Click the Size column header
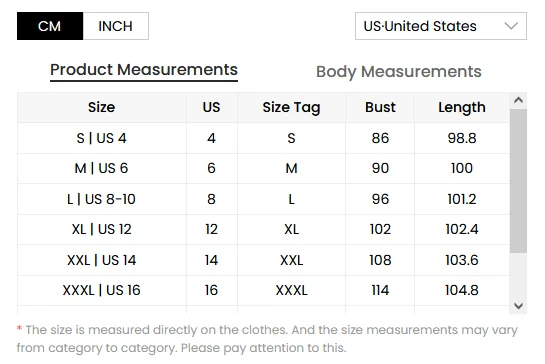 pos(101,107)
